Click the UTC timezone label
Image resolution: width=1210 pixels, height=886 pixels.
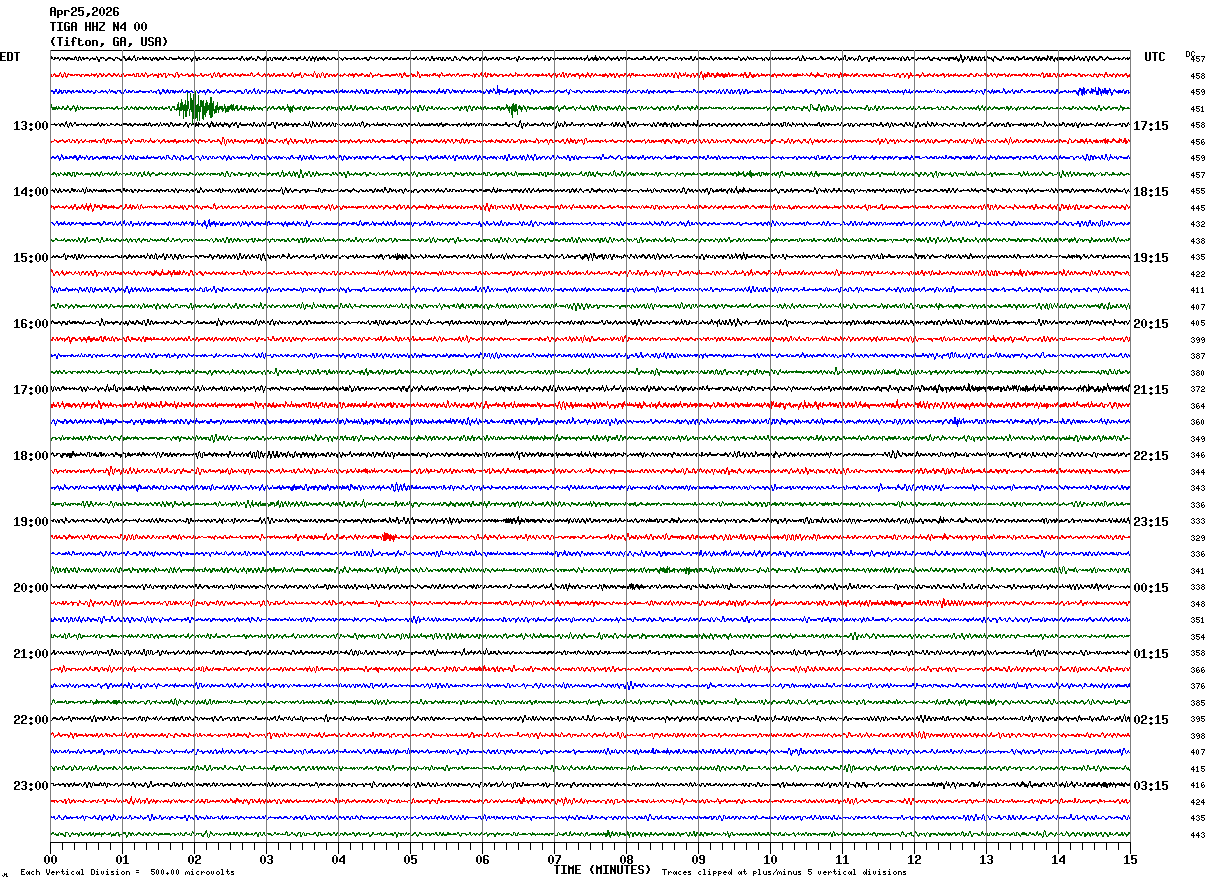[x=1155, y=57]
